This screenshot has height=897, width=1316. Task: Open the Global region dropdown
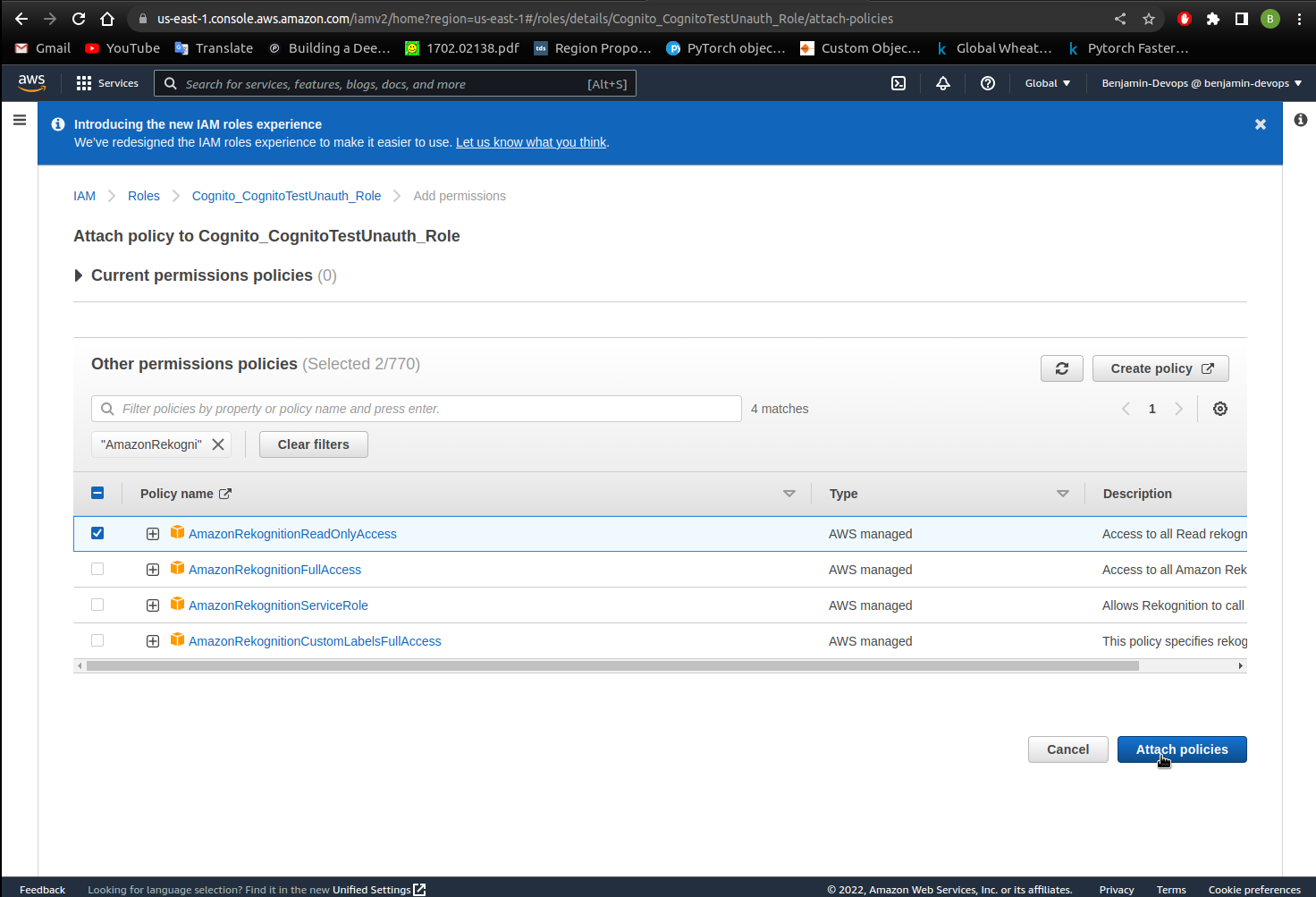pyautogui.click(x=1047, y=83)
